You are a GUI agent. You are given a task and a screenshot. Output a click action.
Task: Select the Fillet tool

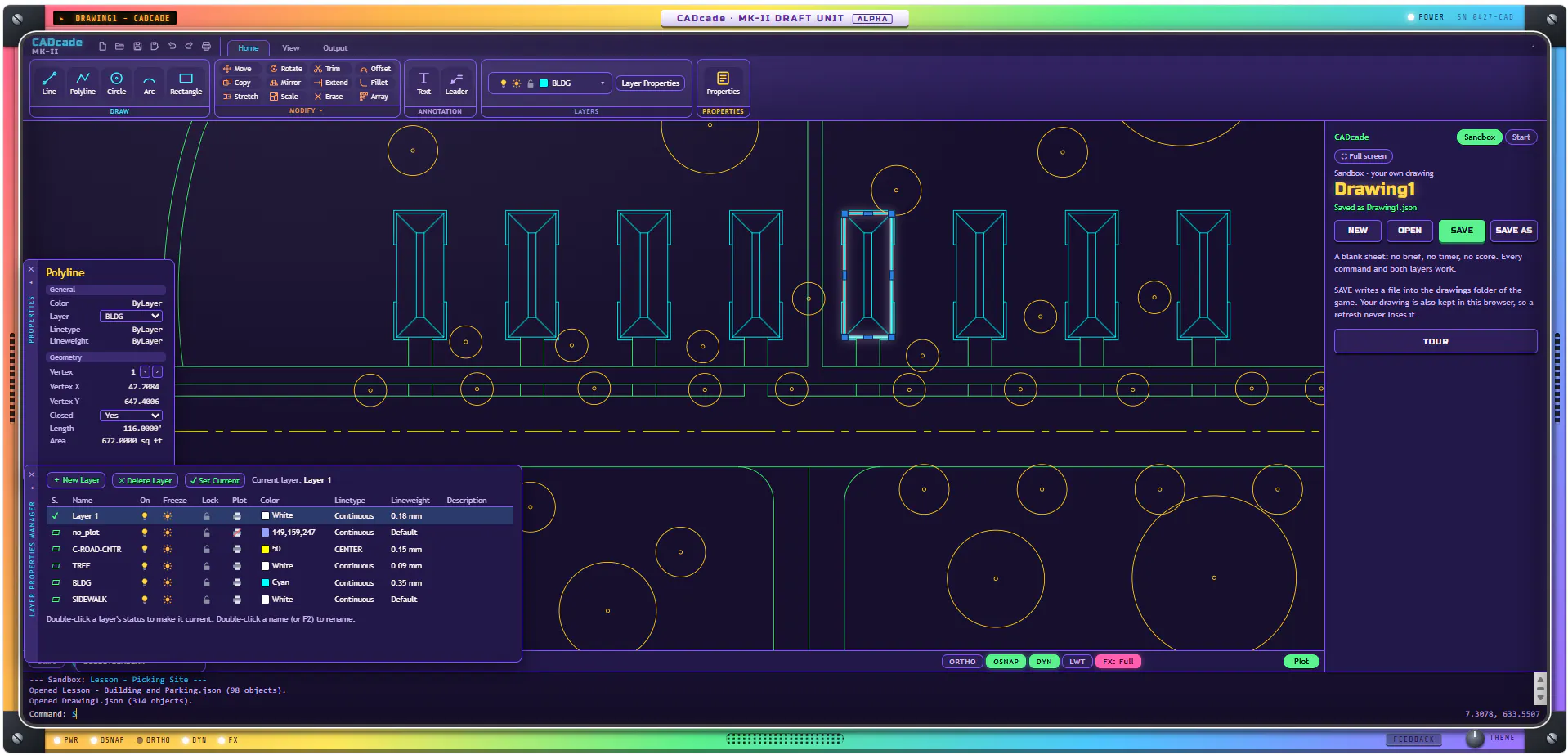coord(374,83)
